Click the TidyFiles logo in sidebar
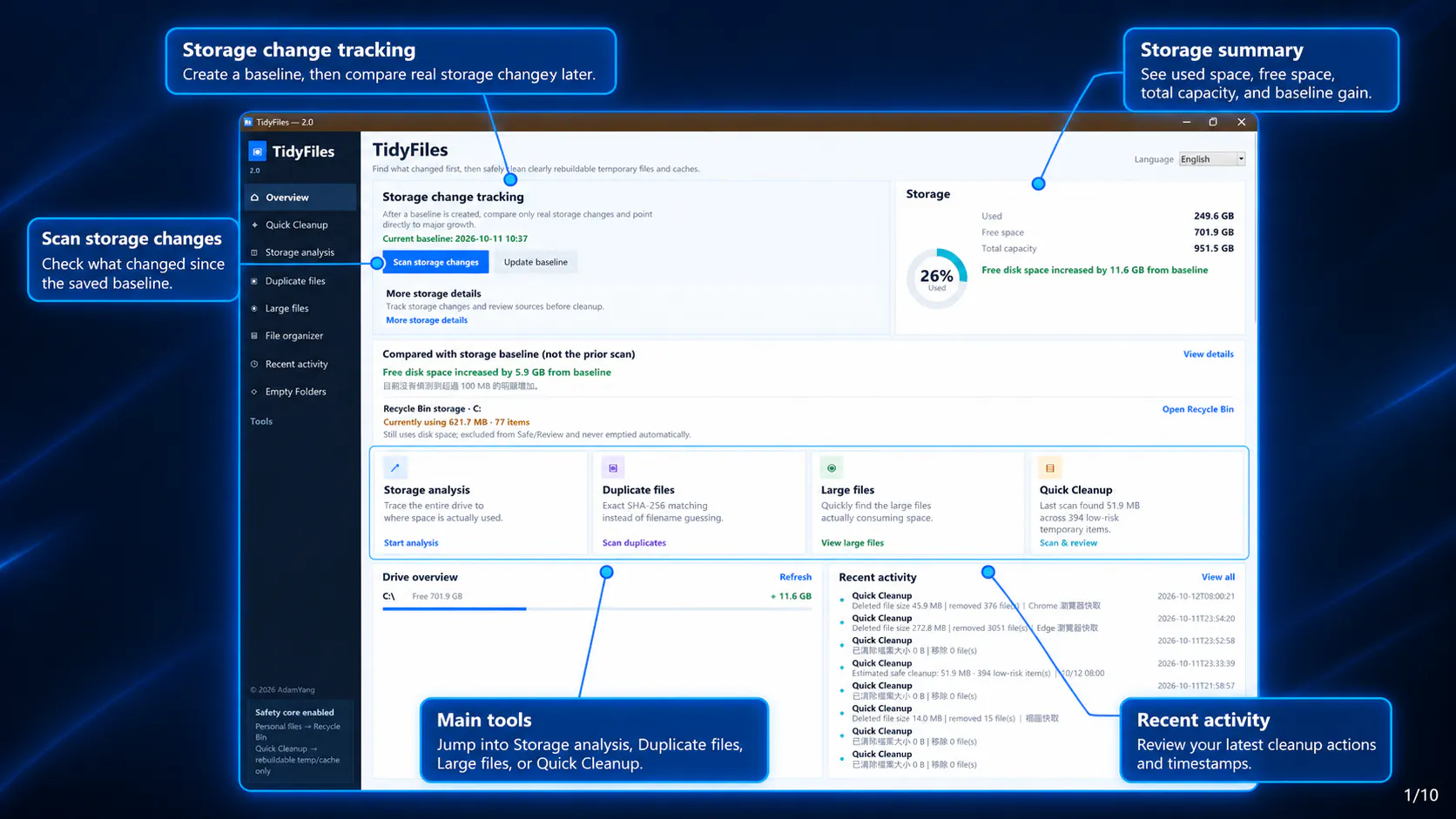1456x819 pixels. (258, 151)
